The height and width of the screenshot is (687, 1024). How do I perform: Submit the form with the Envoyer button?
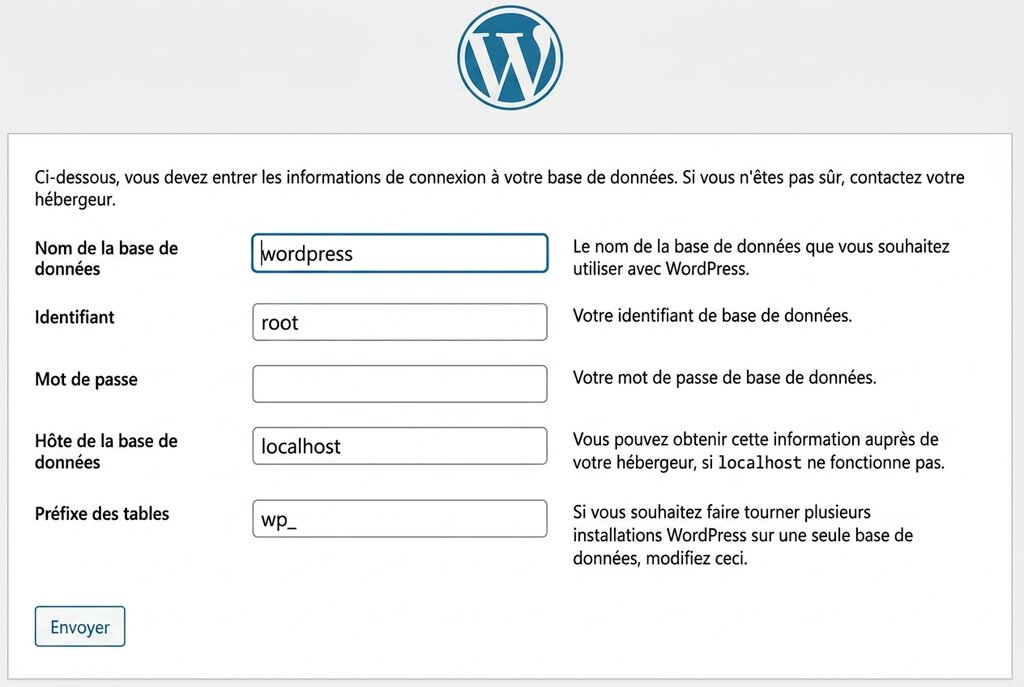pos(80,627)
